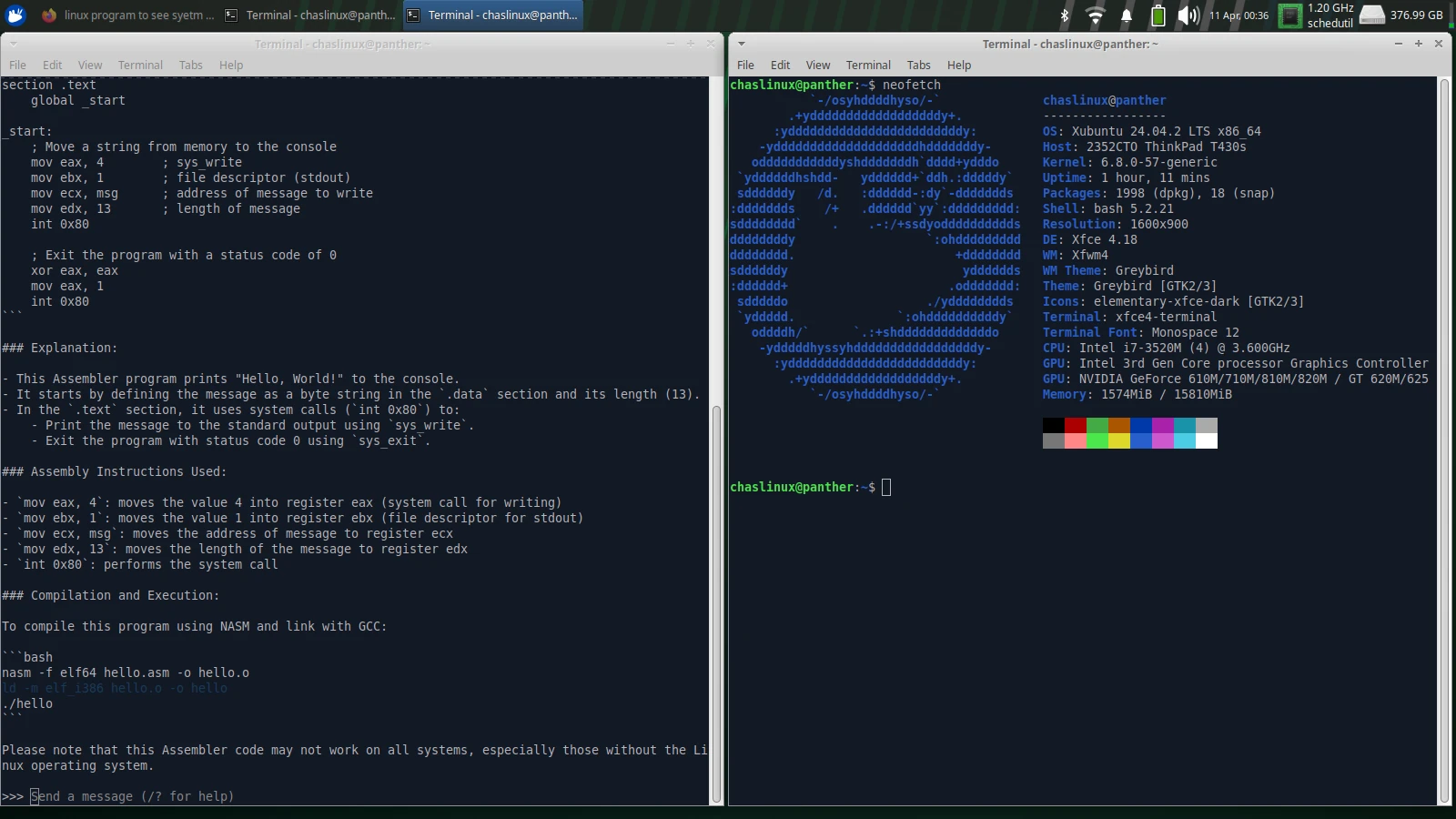Open Help menu in right terminal
This screenshot has width=1456, height=819.
click(959, 65)
